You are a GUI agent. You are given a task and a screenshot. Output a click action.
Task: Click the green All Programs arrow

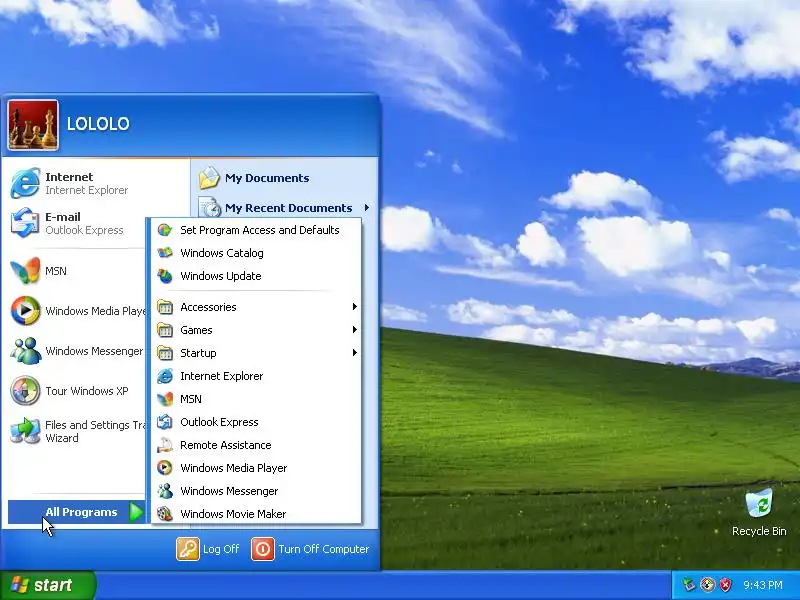136,512
